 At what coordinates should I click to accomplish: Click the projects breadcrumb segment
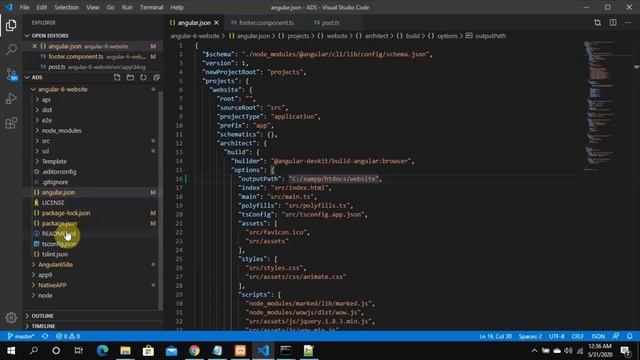point(298,36)
